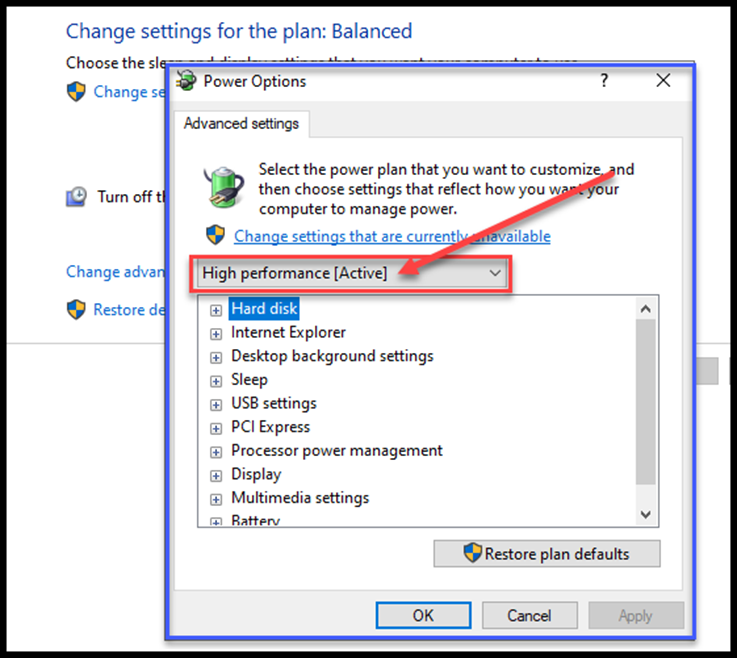Click the shield icon beside Restore de link
737x658 pixels.
pos(76,310)
